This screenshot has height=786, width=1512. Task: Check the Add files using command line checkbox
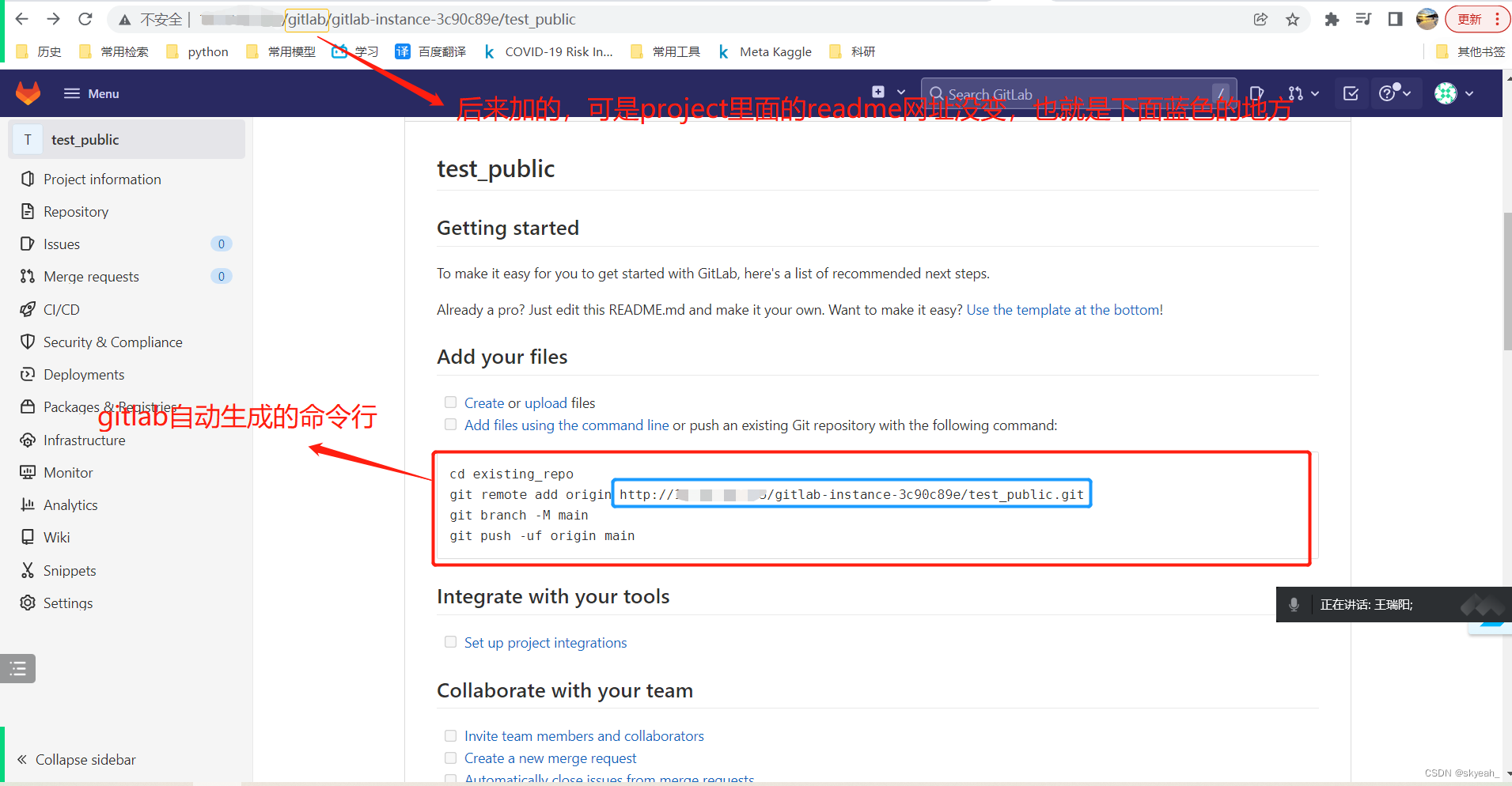(x=450, y=425)
